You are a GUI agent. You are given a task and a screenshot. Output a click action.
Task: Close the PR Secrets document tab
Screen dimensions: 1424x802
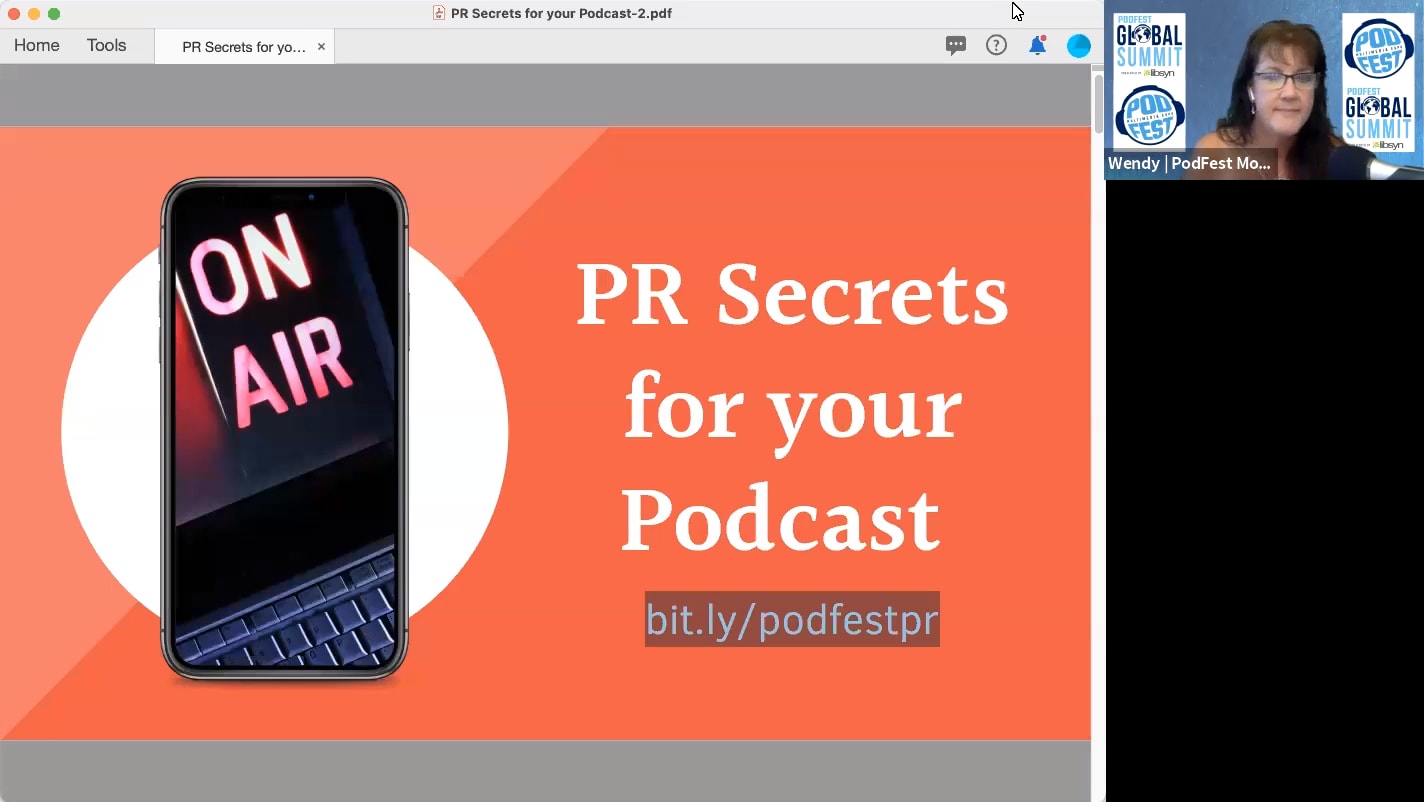pos(320,46)
